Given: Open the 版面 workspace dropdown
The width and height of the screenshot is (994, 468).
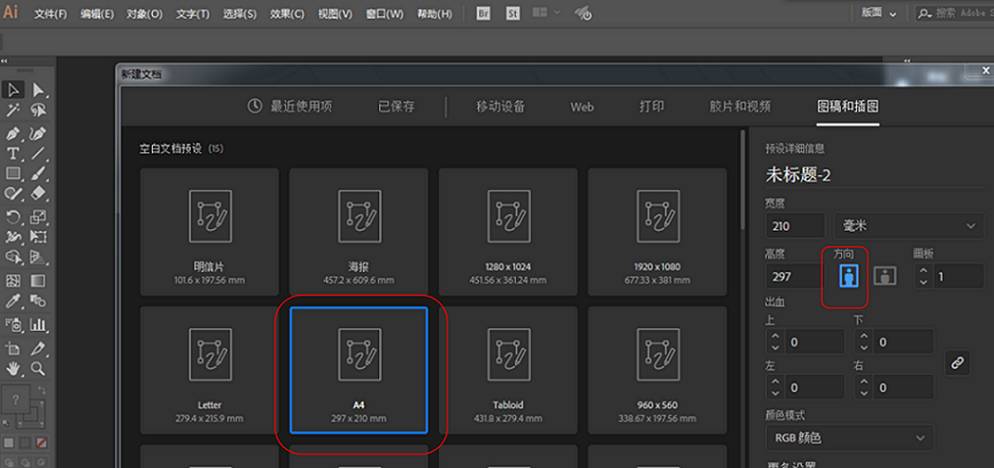Looking at the screenshot, I should click(879, 13).
